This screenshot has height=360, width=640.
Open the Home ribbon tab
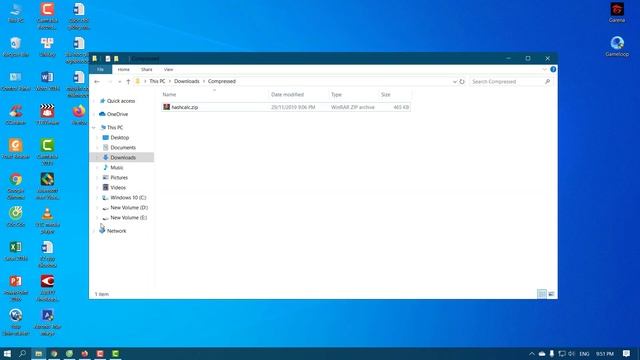click(124, 69)
